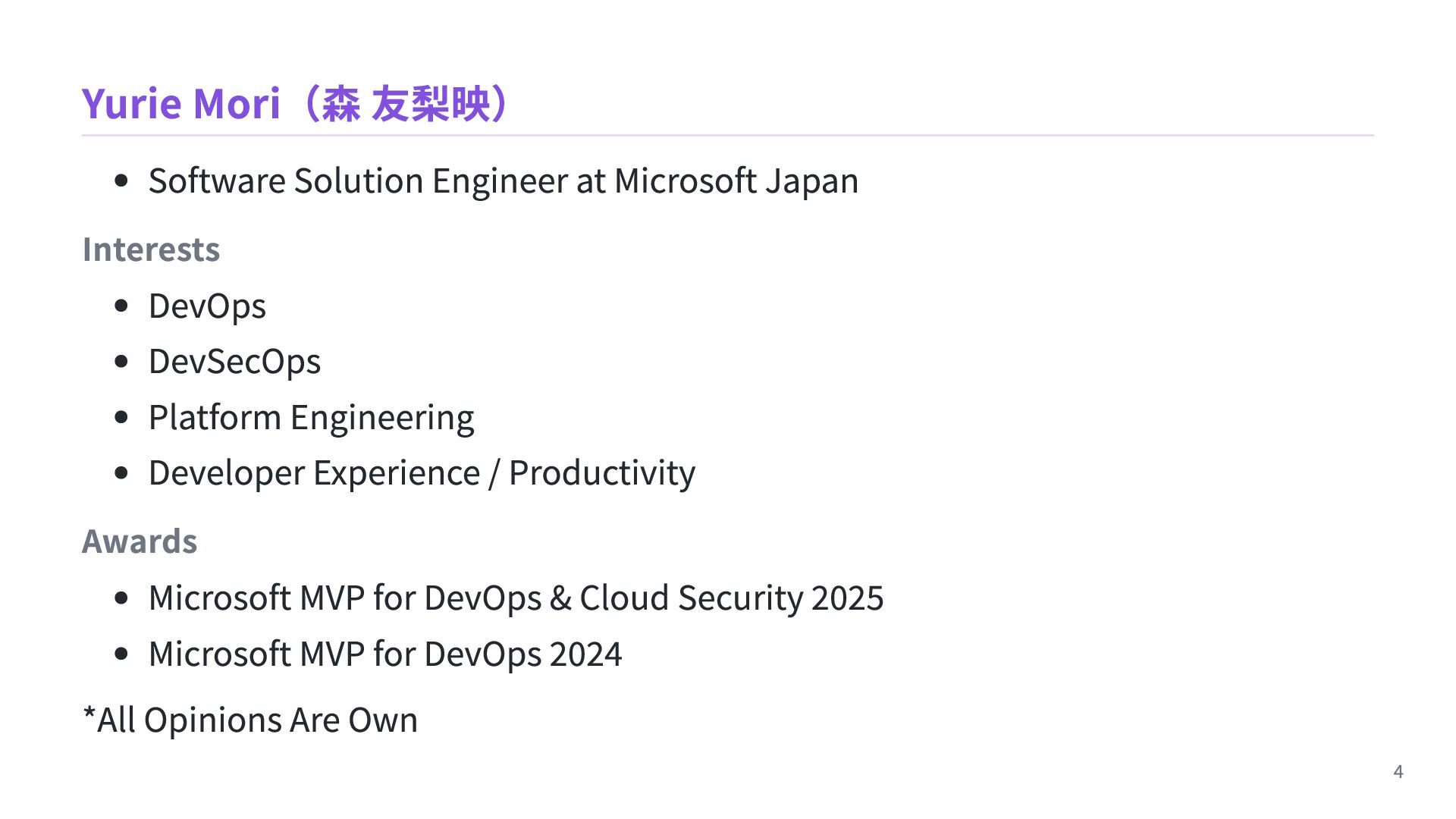Click the year "2024" in the awards

585,654
